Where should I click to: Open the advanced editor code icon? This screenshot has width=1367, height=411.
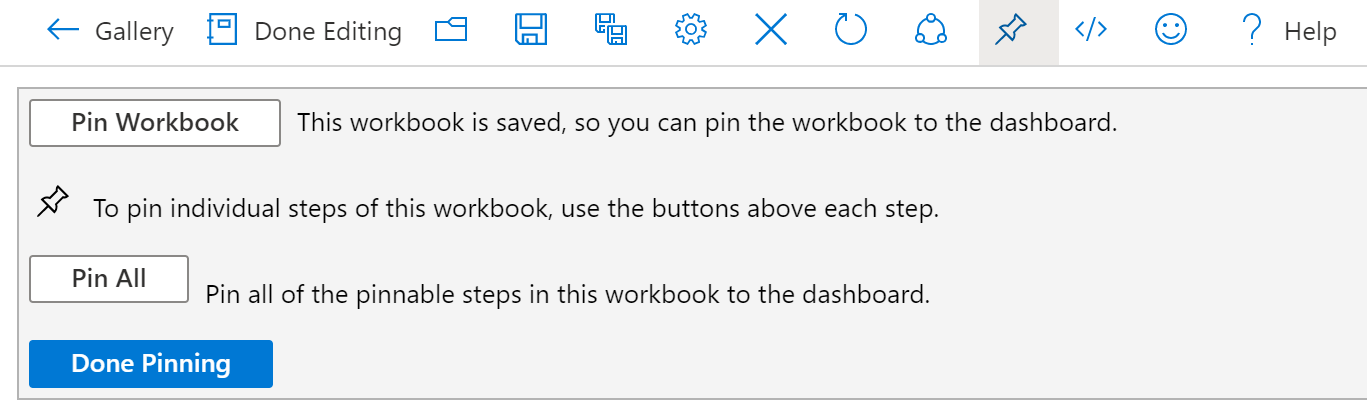click(x=1090, y=30)
